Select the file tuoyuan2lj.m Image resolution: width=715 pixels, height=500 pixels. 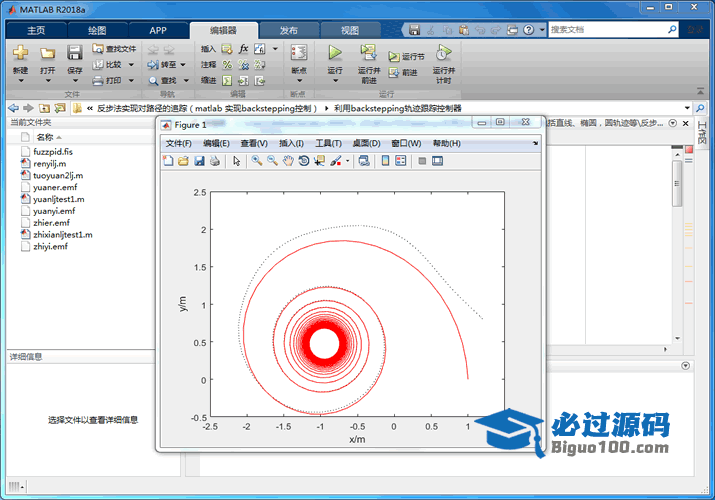[58, 175]
